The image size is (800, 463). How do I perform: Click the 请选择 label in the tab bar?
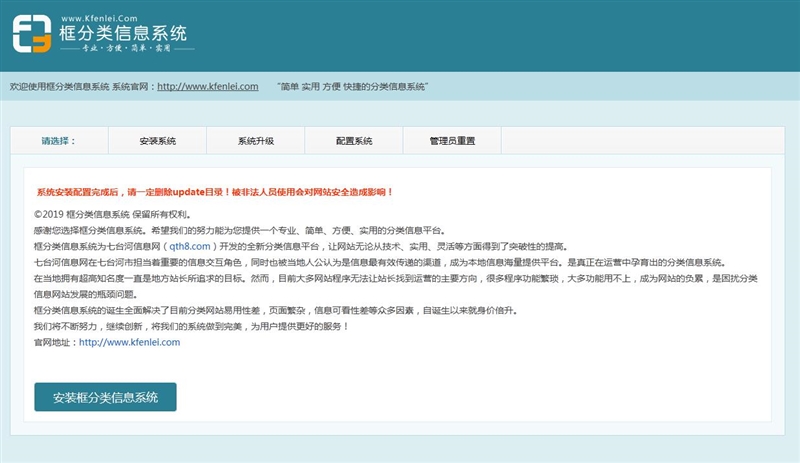(x=58, y=141)
